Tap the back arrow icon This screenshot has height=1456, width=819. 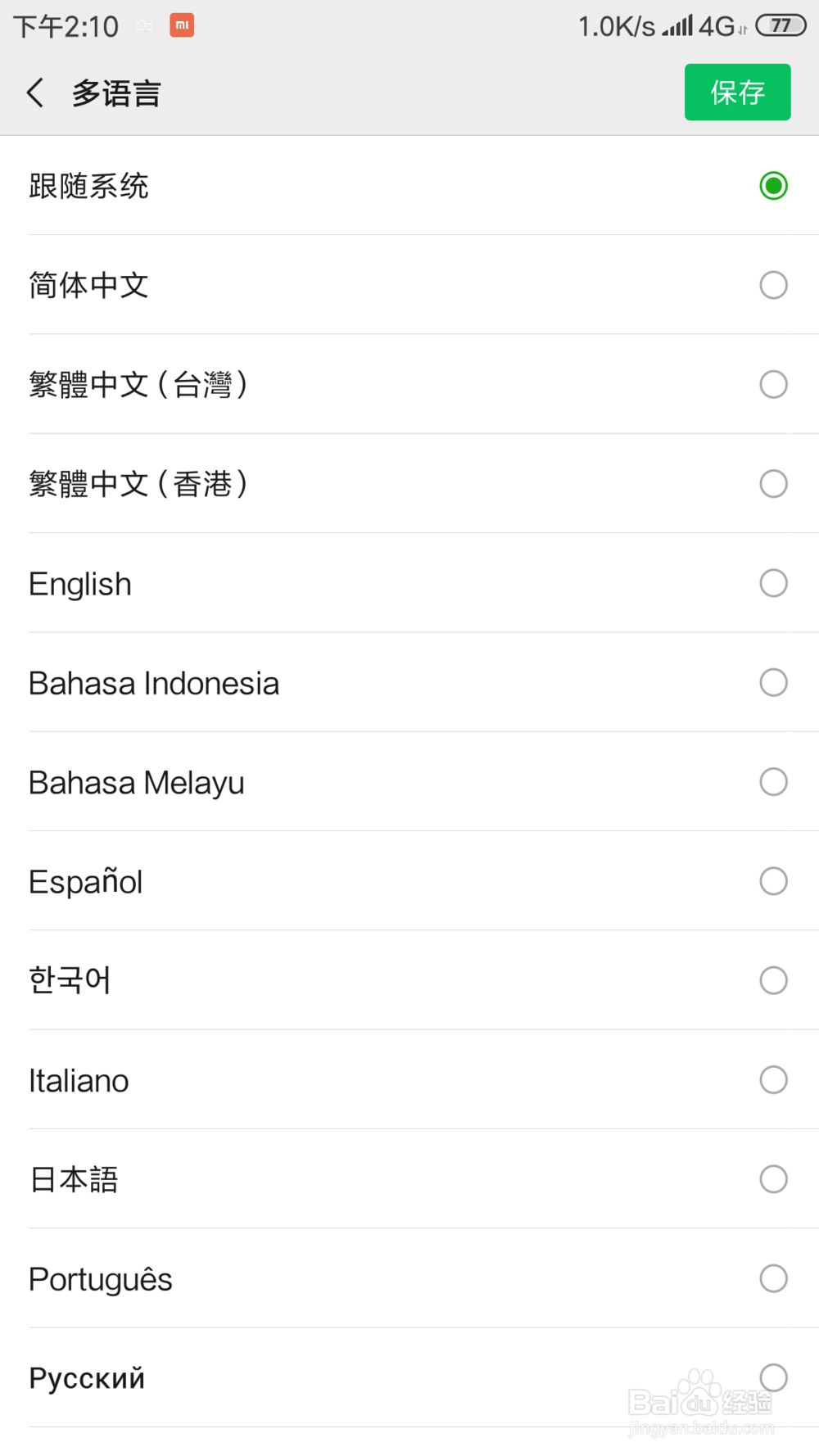point(35,93)
